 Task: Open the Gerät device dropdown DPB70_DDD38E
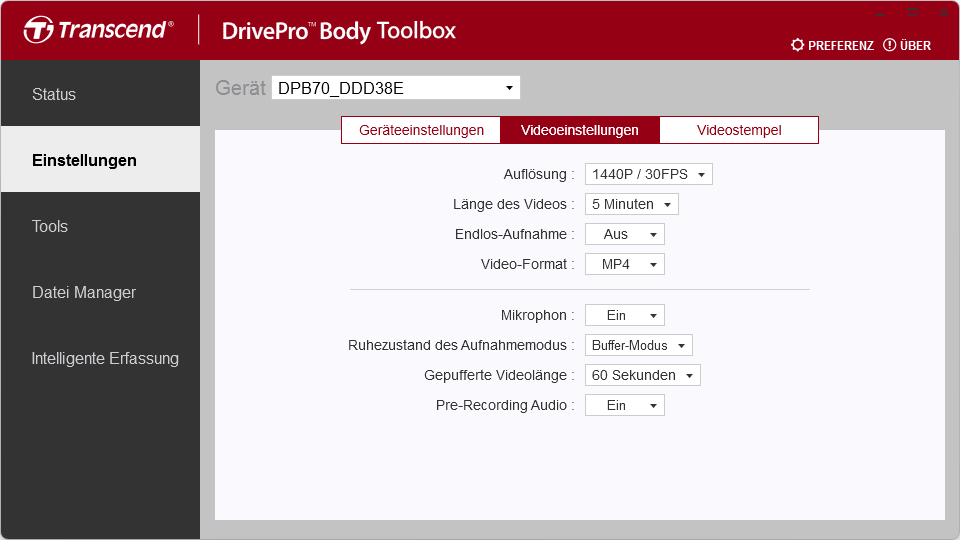click(x=396, y=88)
